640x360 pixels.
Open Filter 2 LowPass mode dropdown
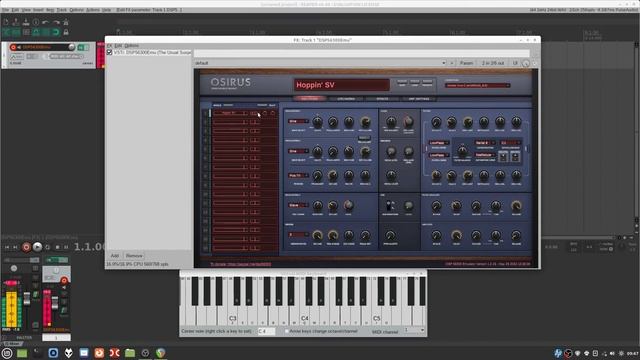[439, 155]
